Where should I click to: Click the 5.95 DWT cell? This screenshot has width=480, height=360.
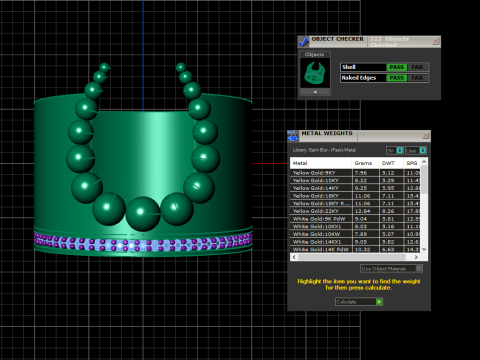392,188
